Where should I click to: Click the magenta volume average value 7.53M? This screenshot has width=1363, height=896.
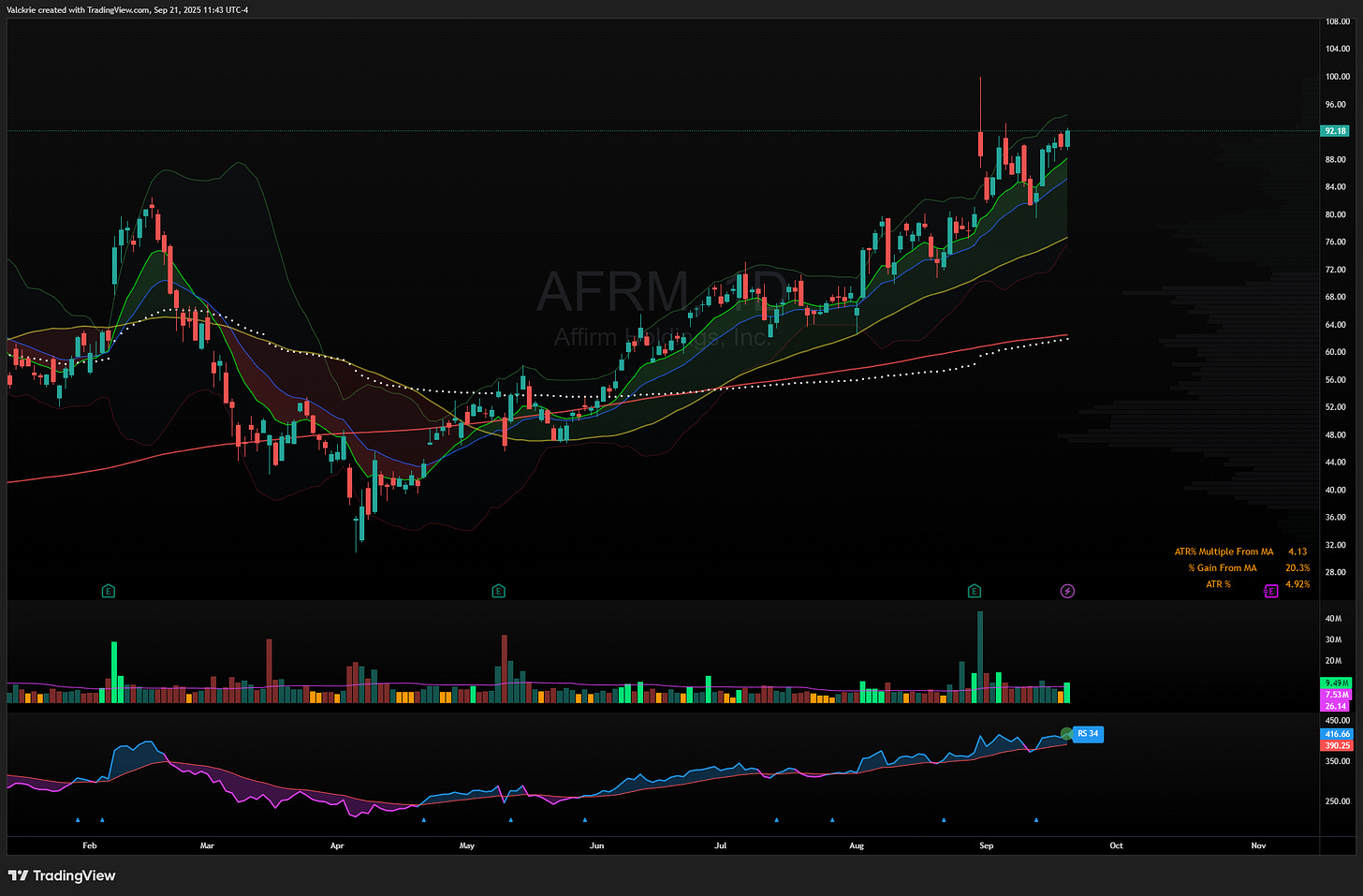click(x=1337, y=695)
